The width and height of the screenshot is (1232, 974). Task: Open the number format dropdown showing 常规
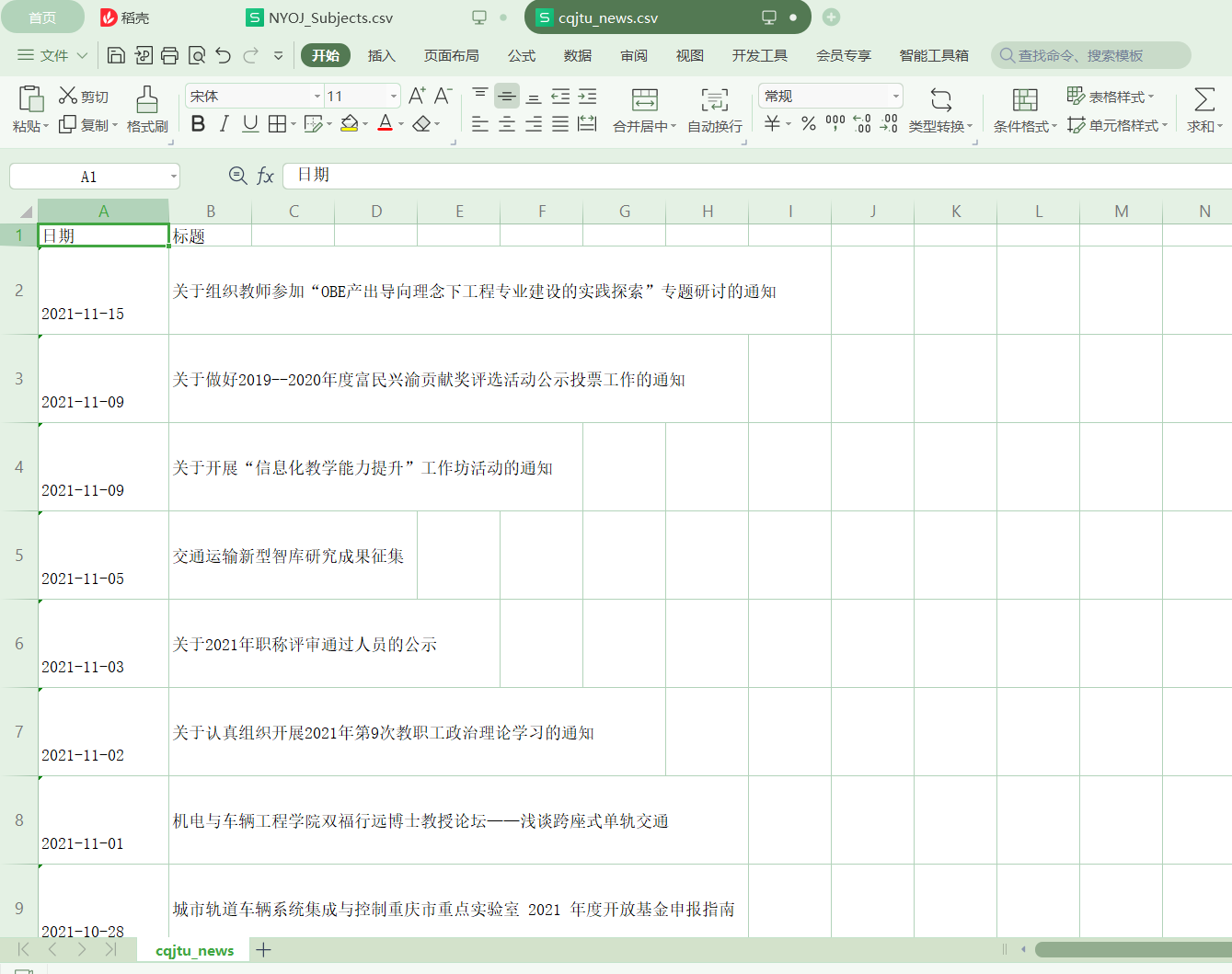tap(896, 96)
